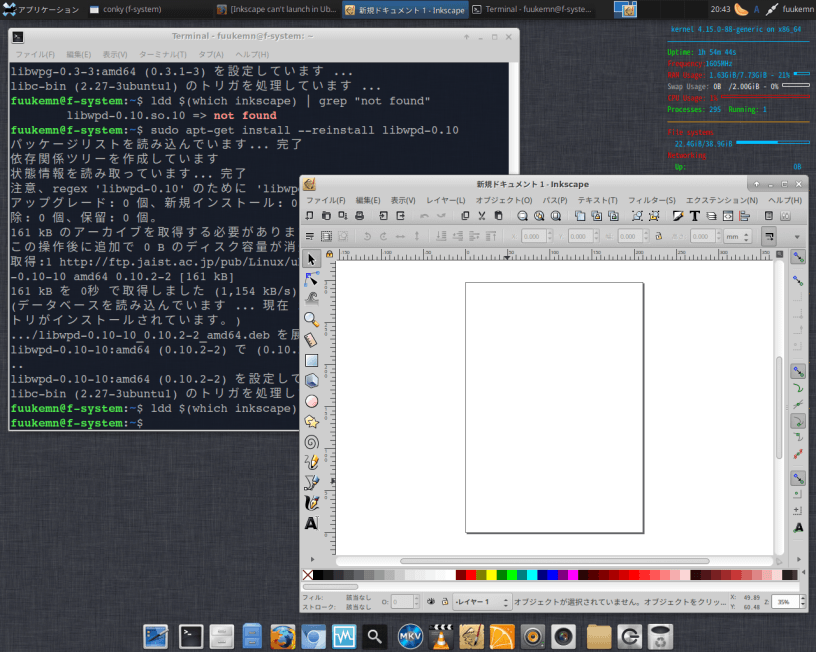Image resolution: width=816 pixels, height=652 pixels.
Task: Open Inkscape エクステンション(N) menu
Action: coord(722,200)
